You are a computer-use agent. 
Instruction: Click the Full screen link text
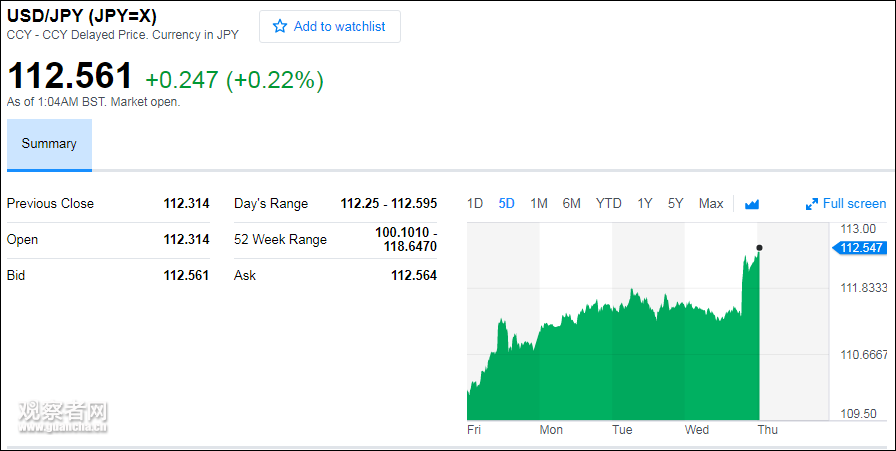pos(854,204)
